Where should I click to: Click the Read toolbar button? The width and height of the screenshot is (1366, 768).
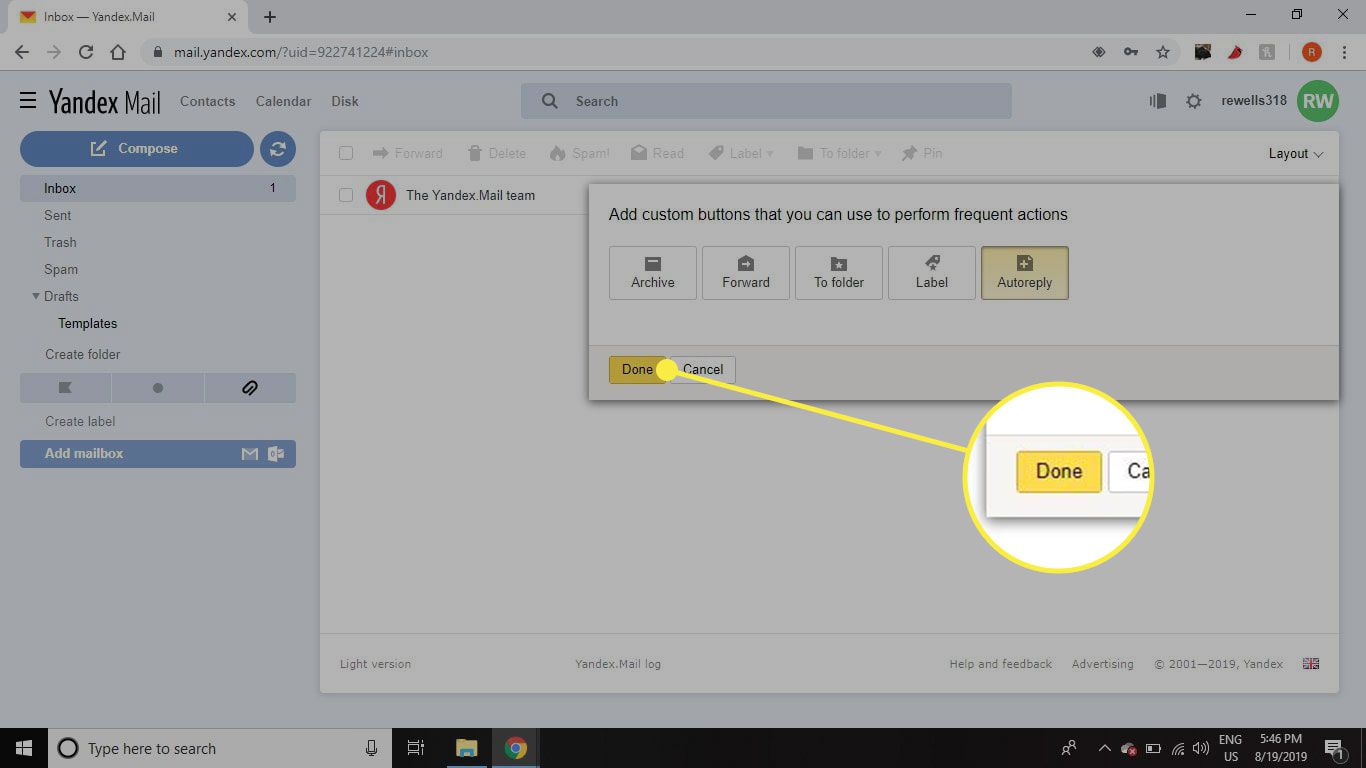657,153
